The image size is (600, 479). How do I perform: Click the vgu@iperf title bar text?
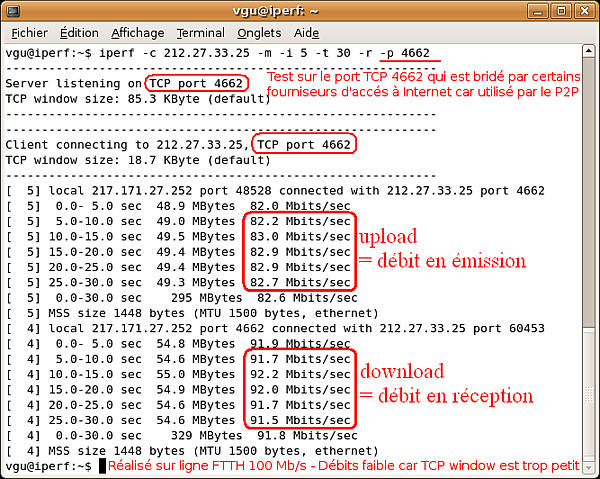276,11
